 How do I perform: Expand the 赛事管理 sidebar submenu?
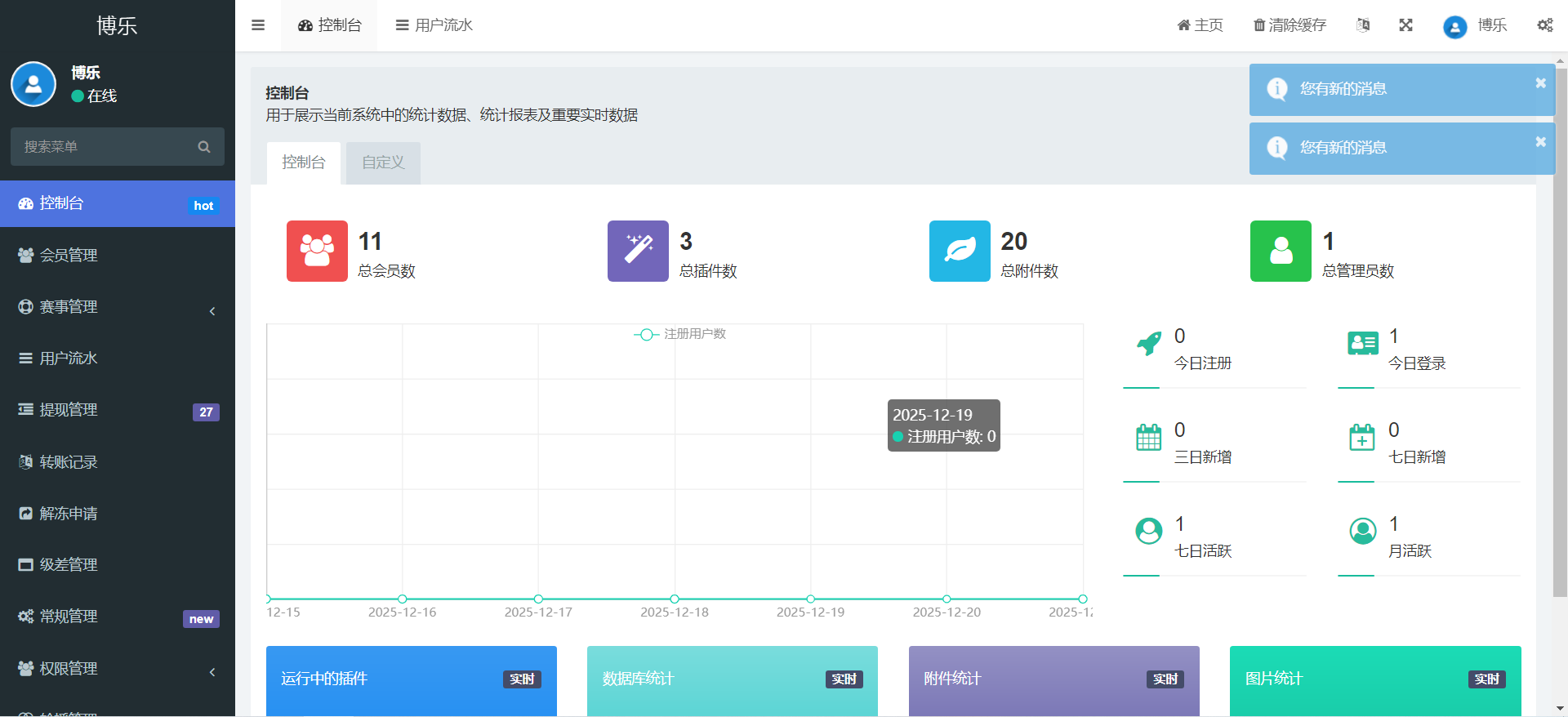pos(118,307)
